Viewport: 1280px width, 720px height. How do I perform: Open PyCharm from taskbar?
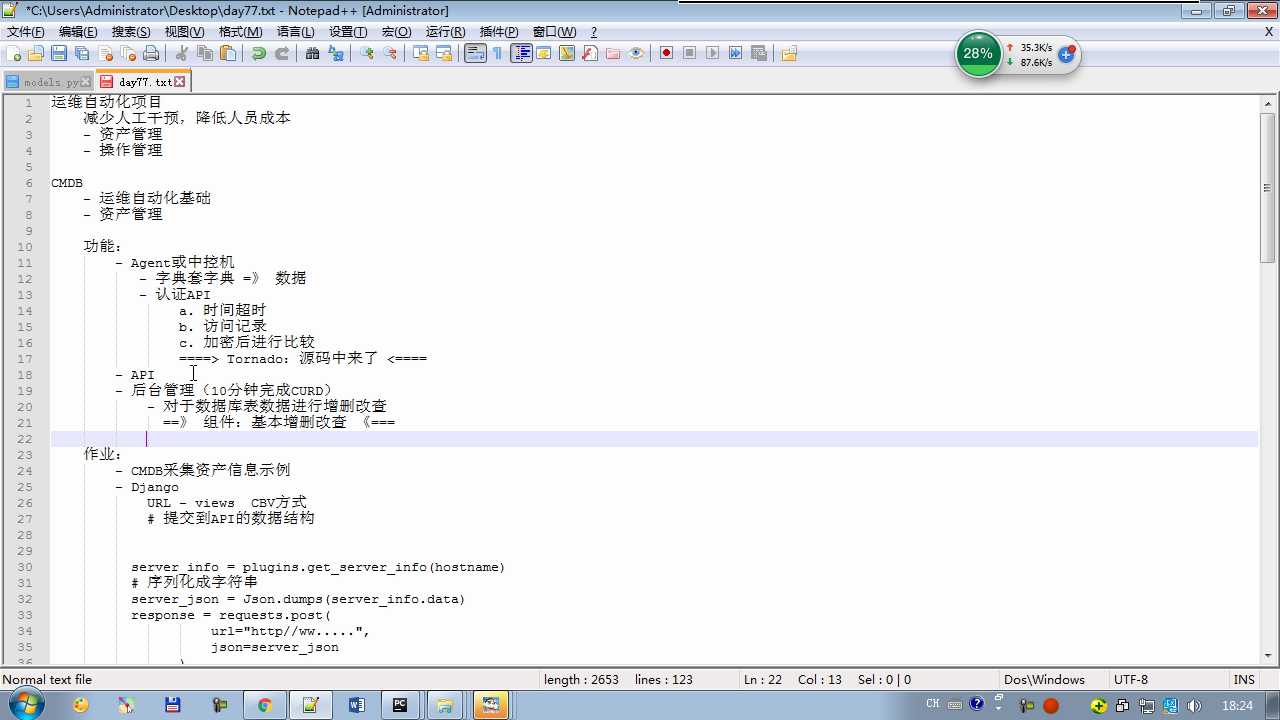click(x=399, y=705)
